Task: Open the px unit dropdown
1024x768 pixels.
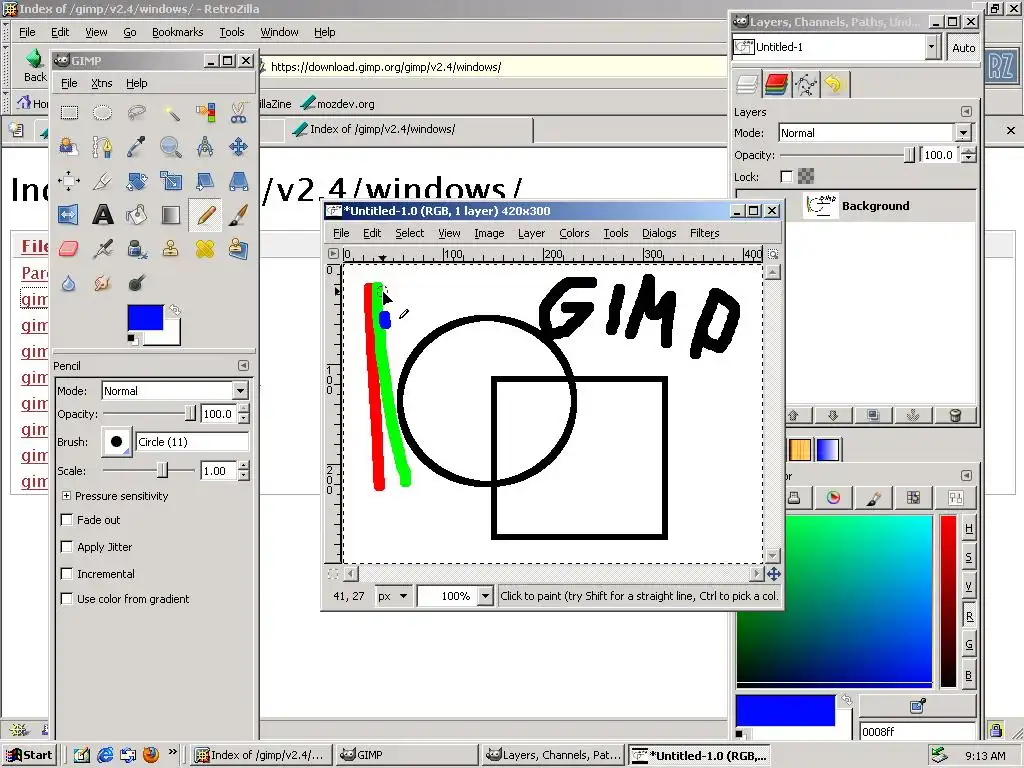Action: 392,596
